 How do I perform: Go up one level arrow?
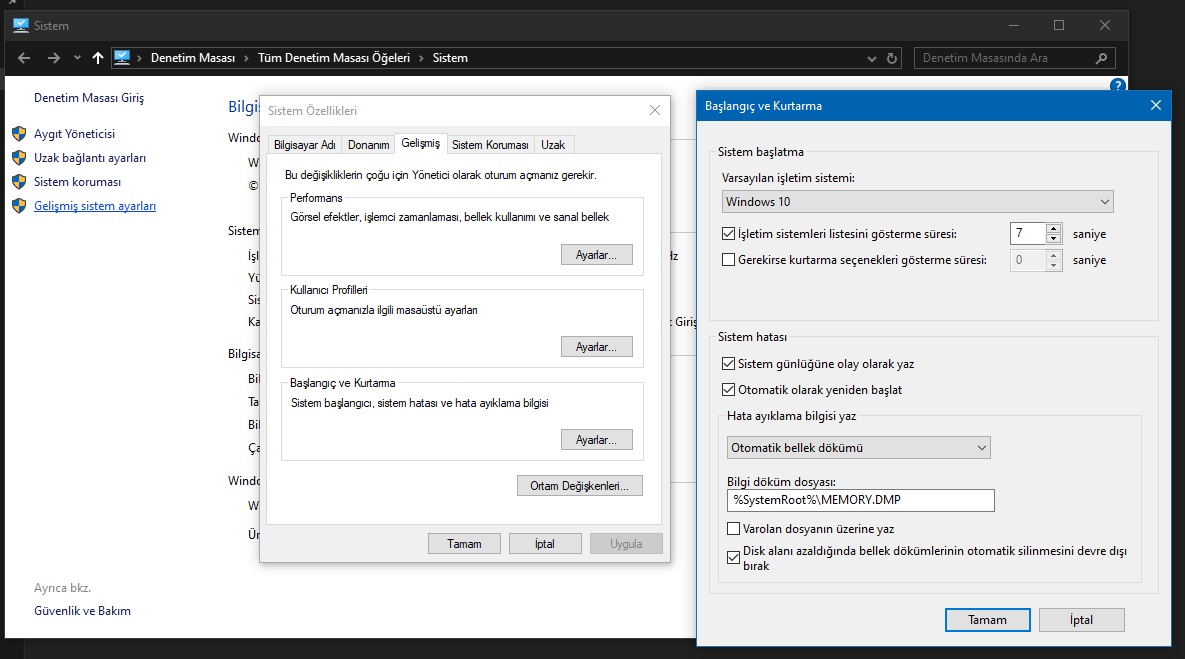pos(97,58)
